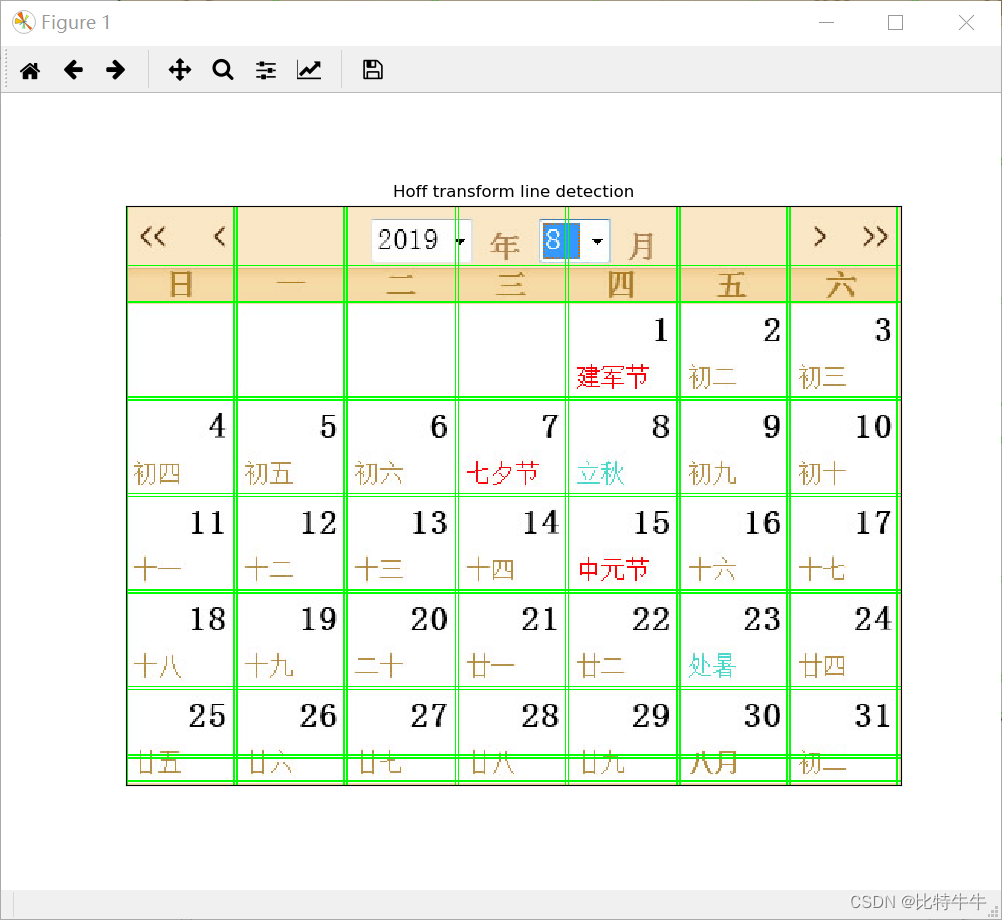The height and width of the screenshot is (920, 1002).
Task: Click the 三 weekday header
Action: pos(511,284)
